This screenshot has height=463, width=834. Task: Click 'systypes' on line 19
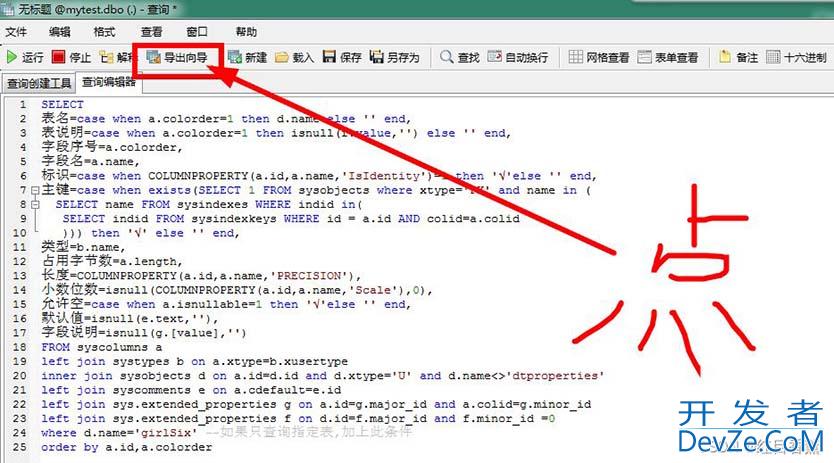tap(141, 361)
